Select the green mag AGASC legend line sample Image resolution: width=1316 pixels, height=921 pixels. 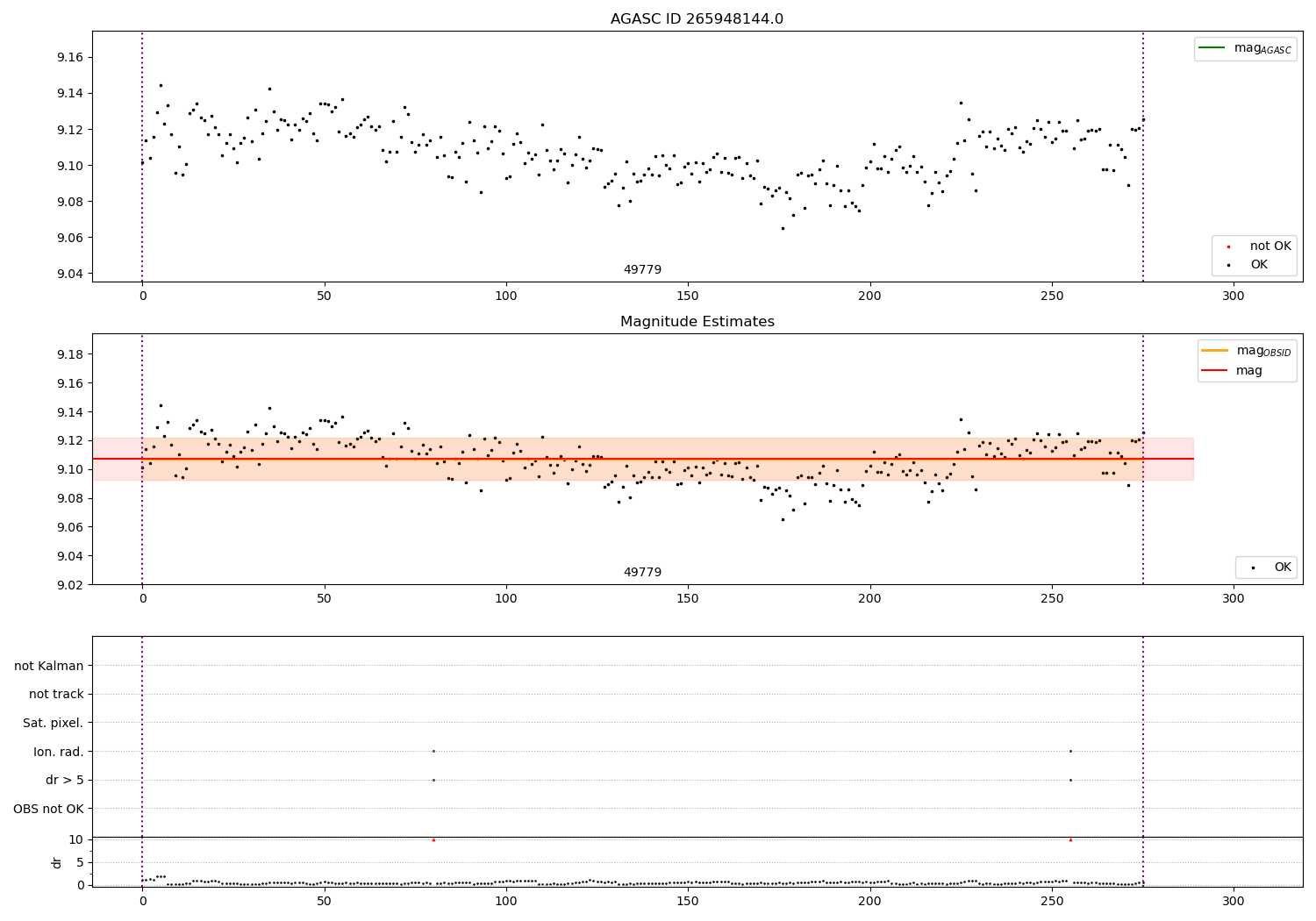[1212, 48]
